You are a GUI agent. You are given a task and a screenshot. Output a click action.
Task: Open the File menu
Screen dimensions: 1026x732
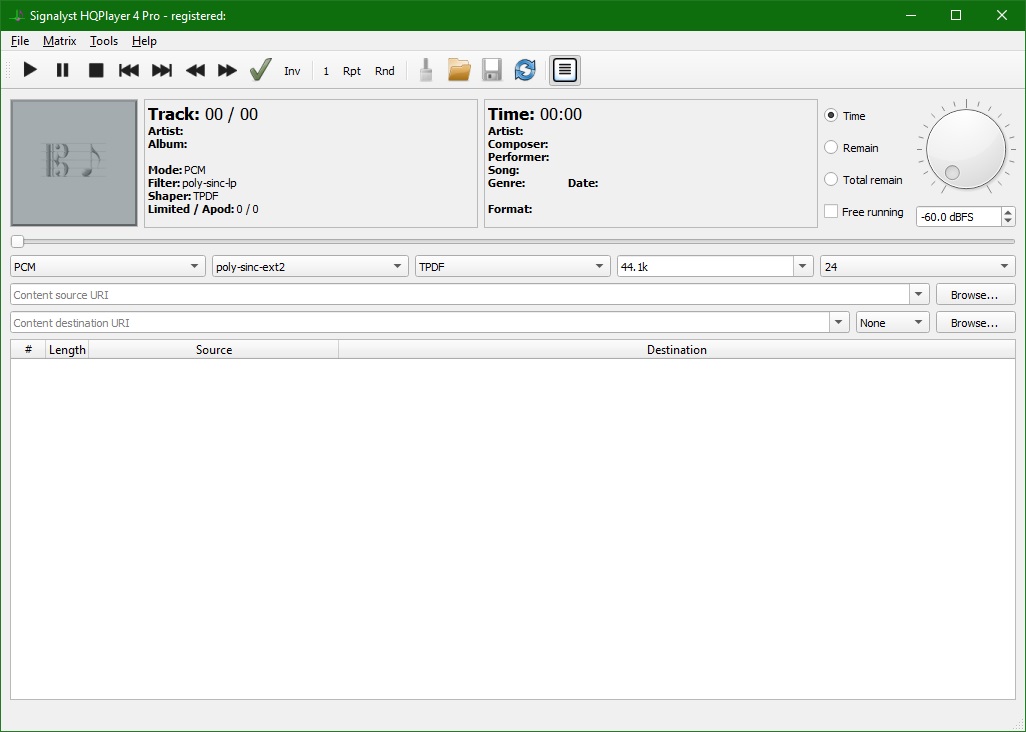coord(20,41)
